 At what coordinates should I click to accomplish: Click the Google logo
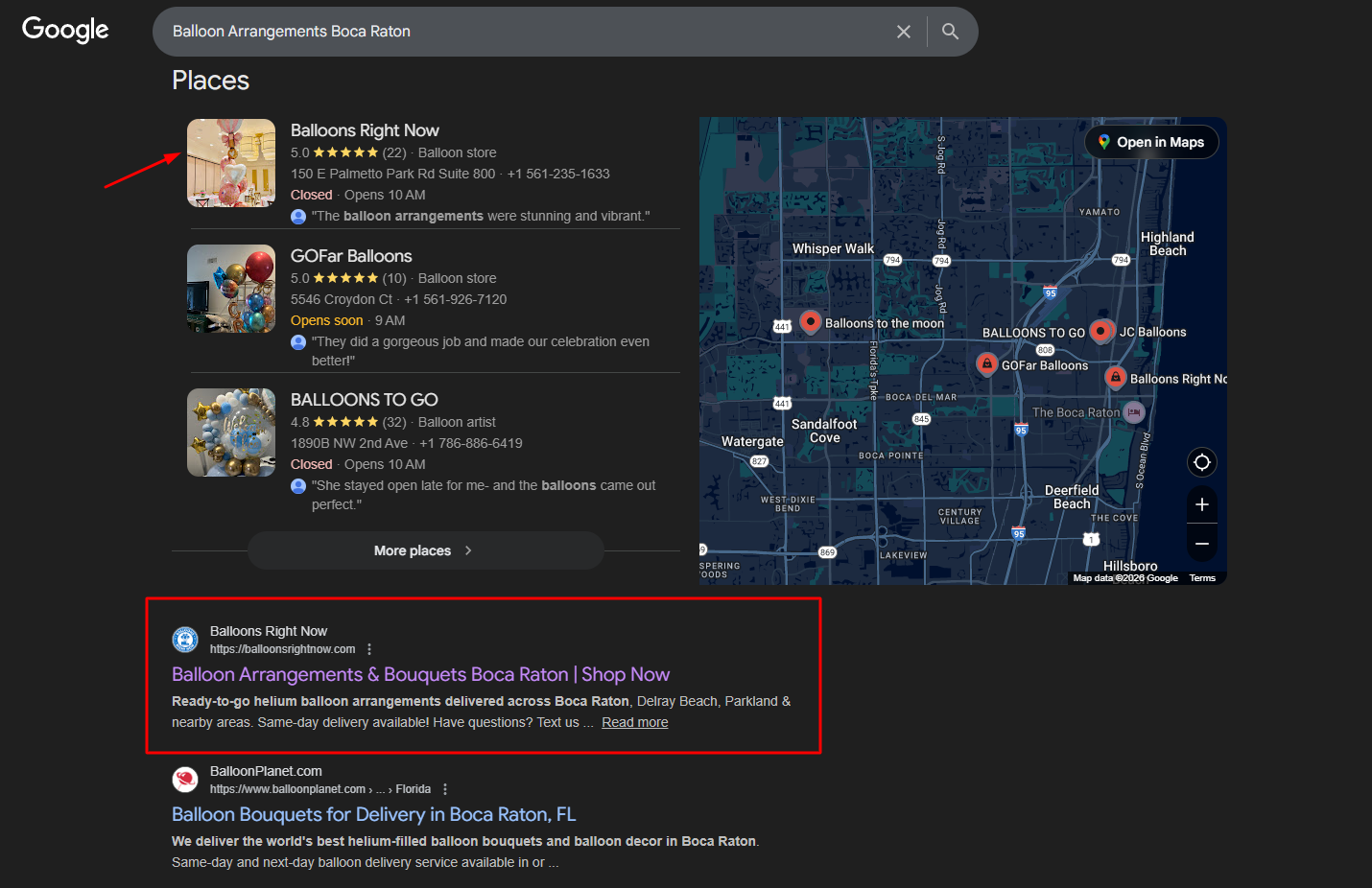65,31
